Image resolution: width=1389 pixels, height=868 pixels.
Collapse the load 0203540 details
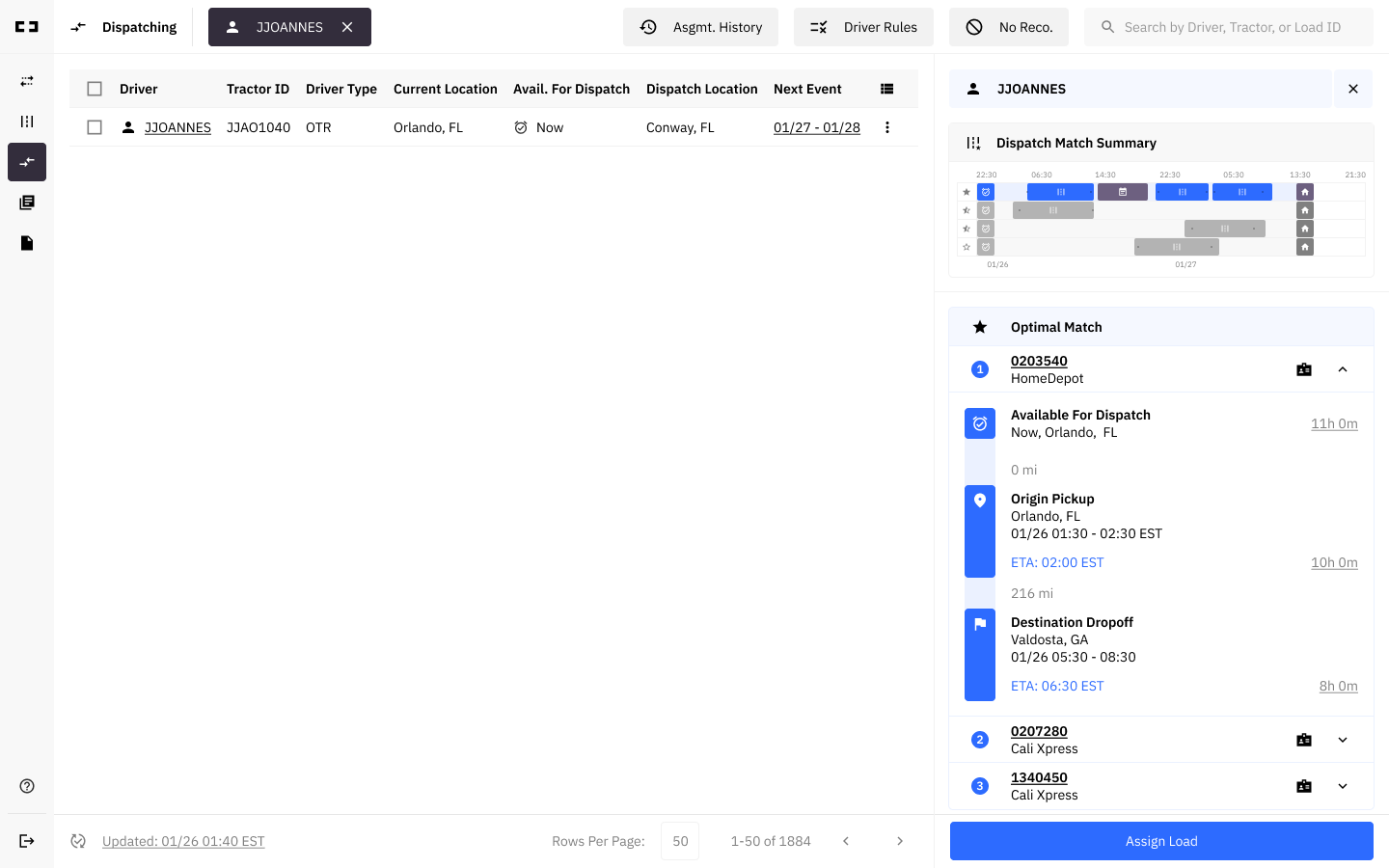pos(1343,368)
